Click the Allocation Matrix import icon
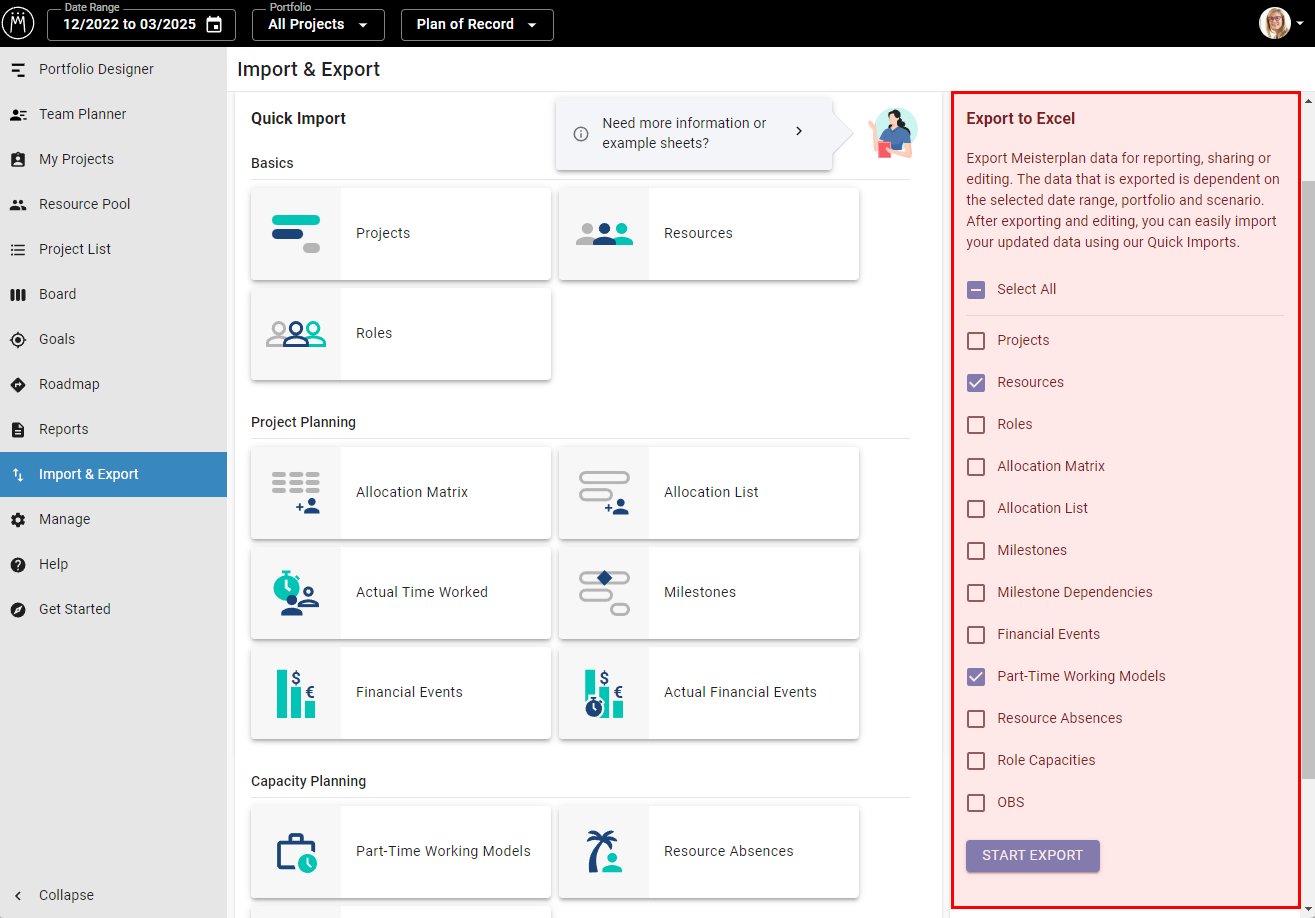Viewport: 1315px width, 918px height. (296, 493)
